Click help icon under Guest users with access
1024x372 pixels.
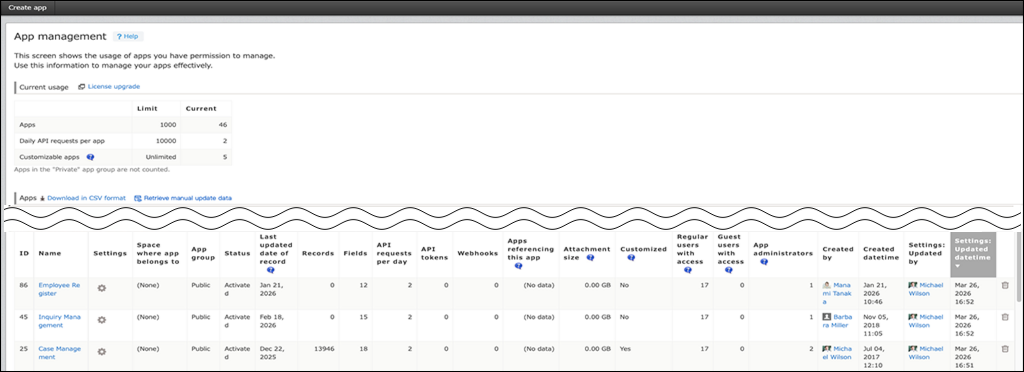(x=728, y=270)
